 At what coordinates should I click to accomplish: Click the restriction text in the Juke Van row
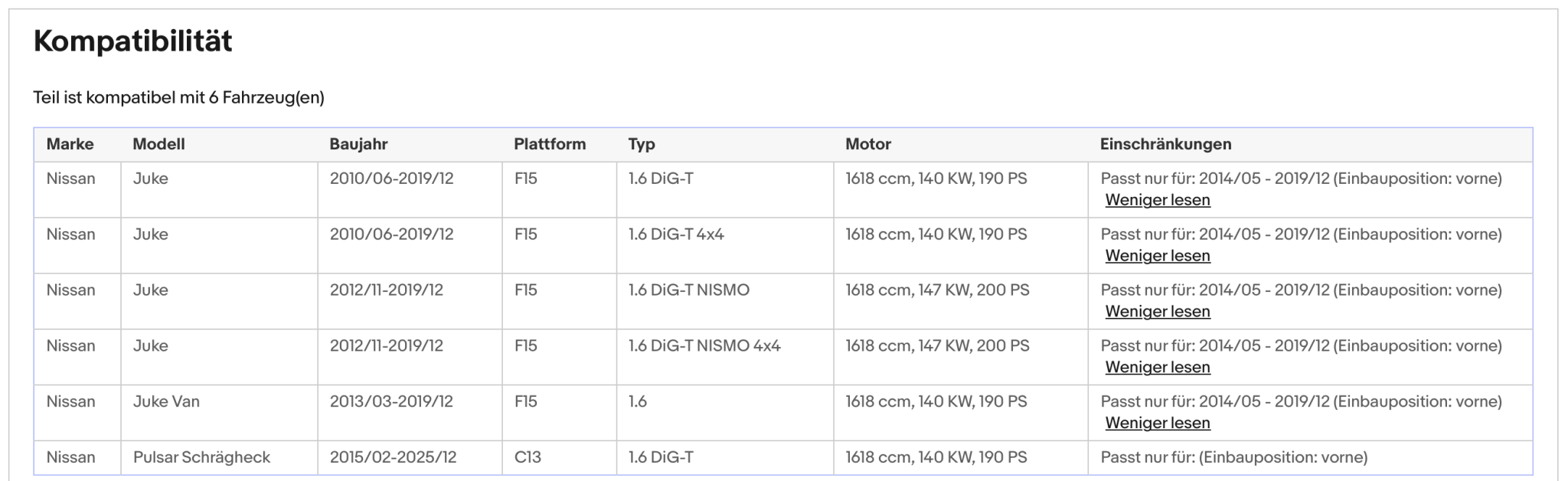coord(1301,401)
